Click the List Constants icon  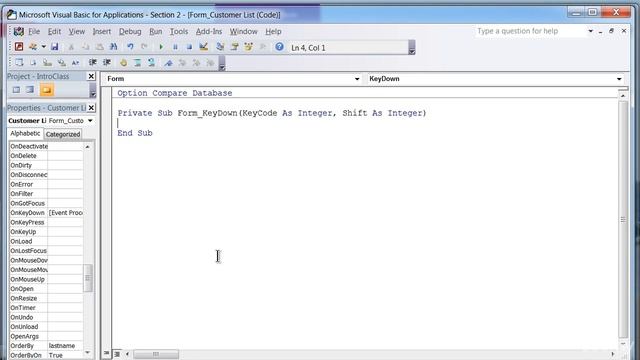[x=33, y=63]
